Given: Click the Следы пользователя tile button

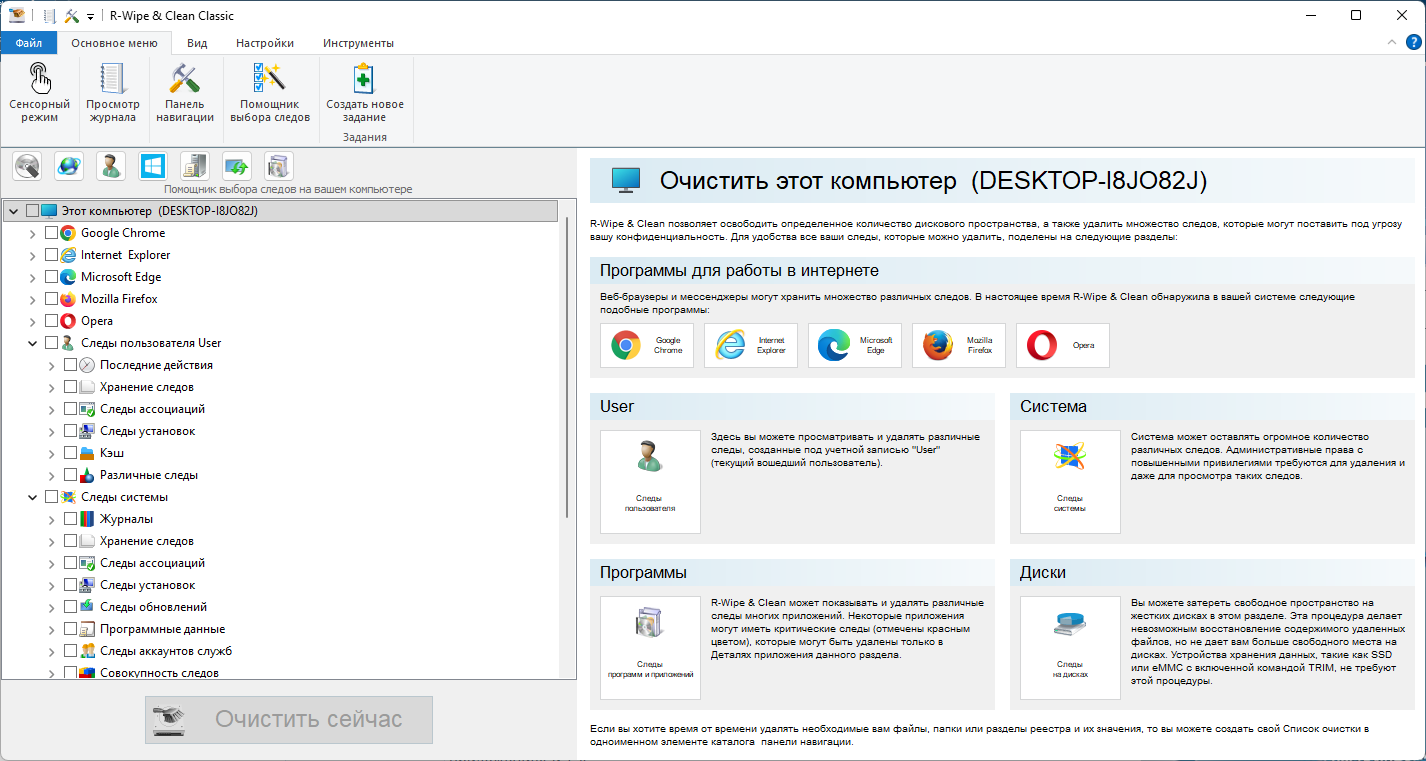Looking at the screenshot, I should point(650,482).
